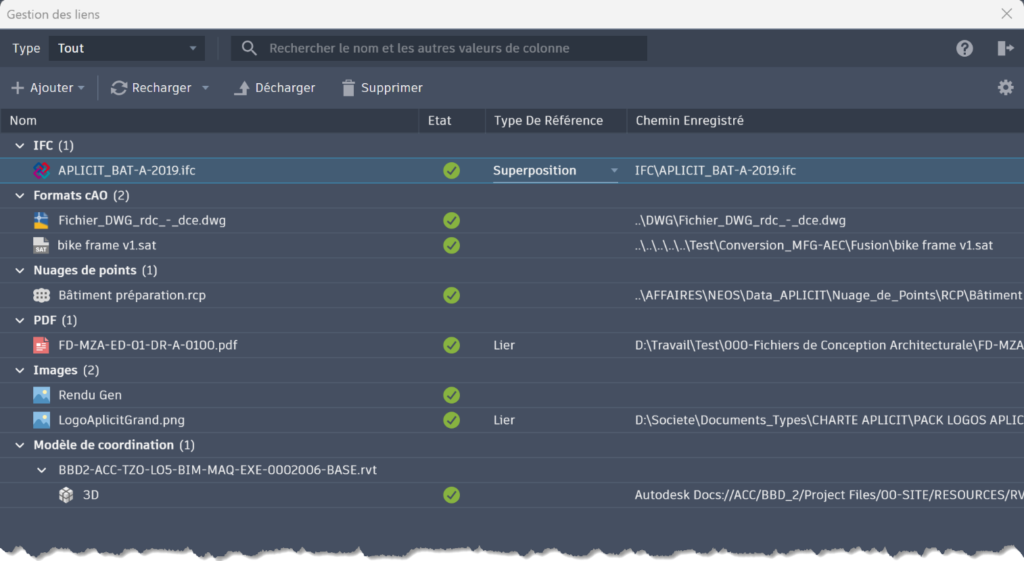1024x561 pixels.
Task: Open the Superposition reference type dropdown
Action: tap(554, 170)
